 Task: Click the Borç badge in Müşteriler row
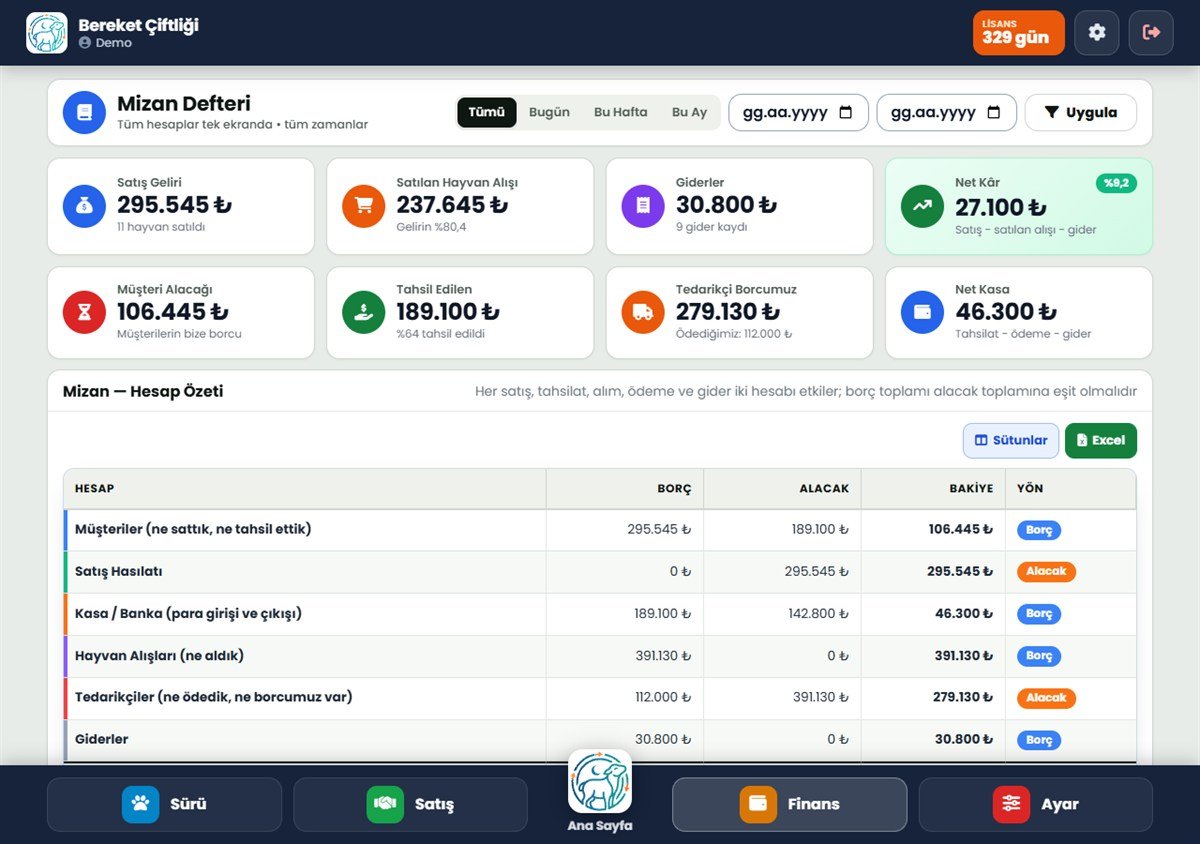pyautogui.click(x=1039, y=530)
